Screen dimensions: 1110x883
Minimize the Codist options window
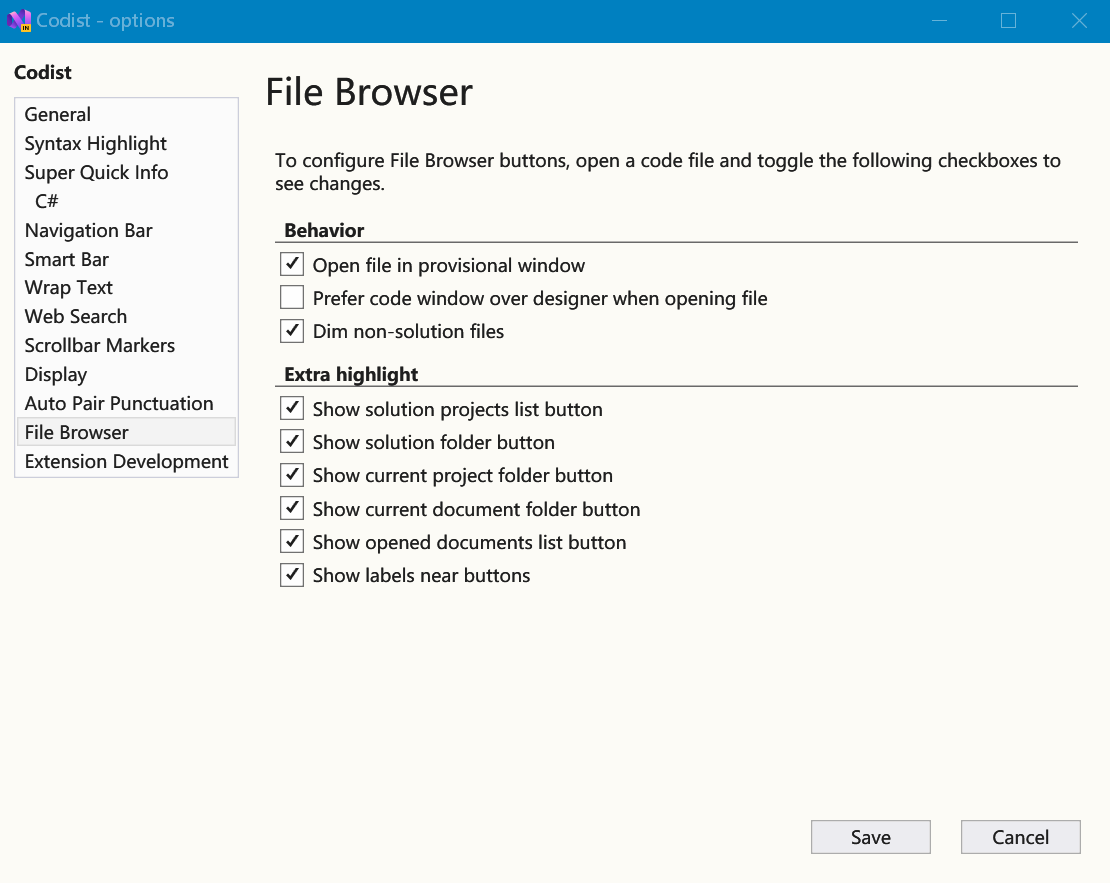(939, 21)
